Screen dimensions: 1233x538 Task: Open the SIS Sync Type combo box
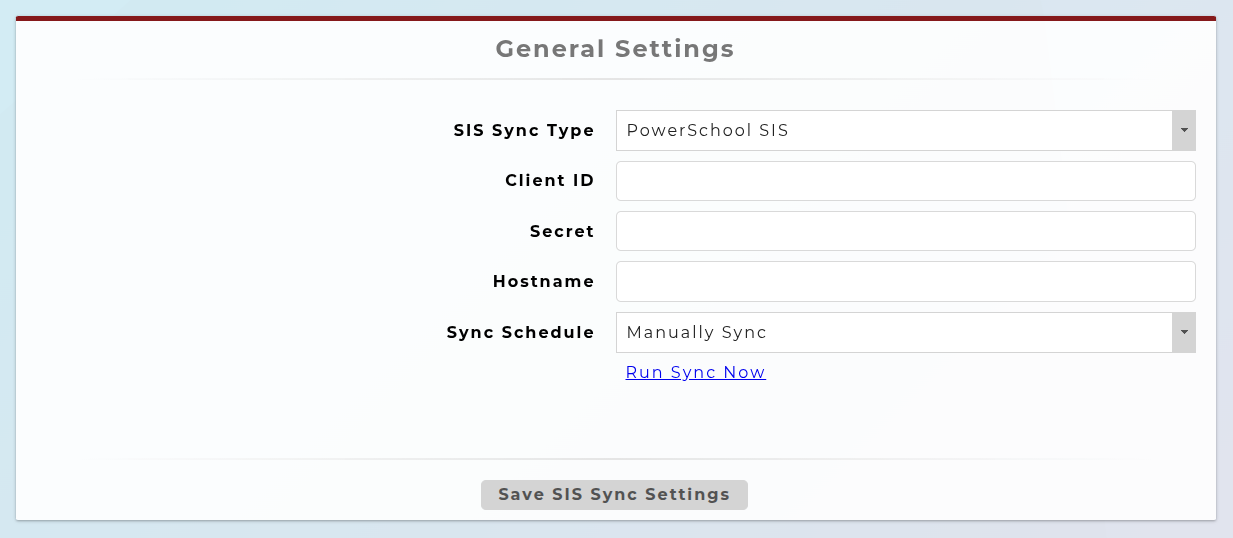(x=905, y=130)
